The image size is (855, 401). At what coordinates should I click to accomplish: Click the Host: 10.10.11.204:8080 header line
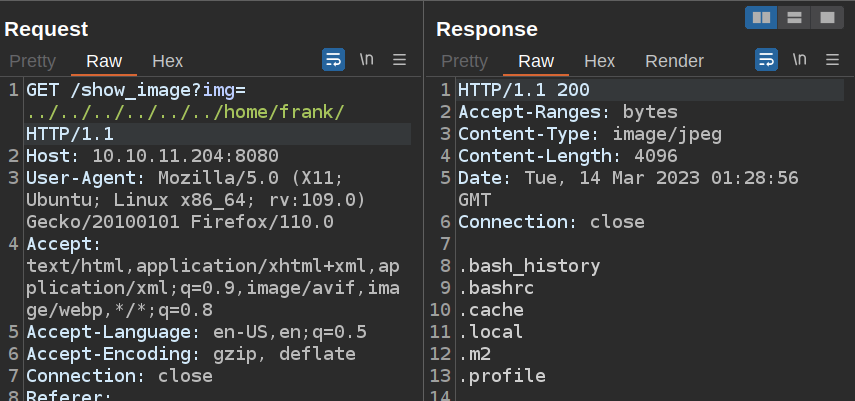[x=152, y=156]
